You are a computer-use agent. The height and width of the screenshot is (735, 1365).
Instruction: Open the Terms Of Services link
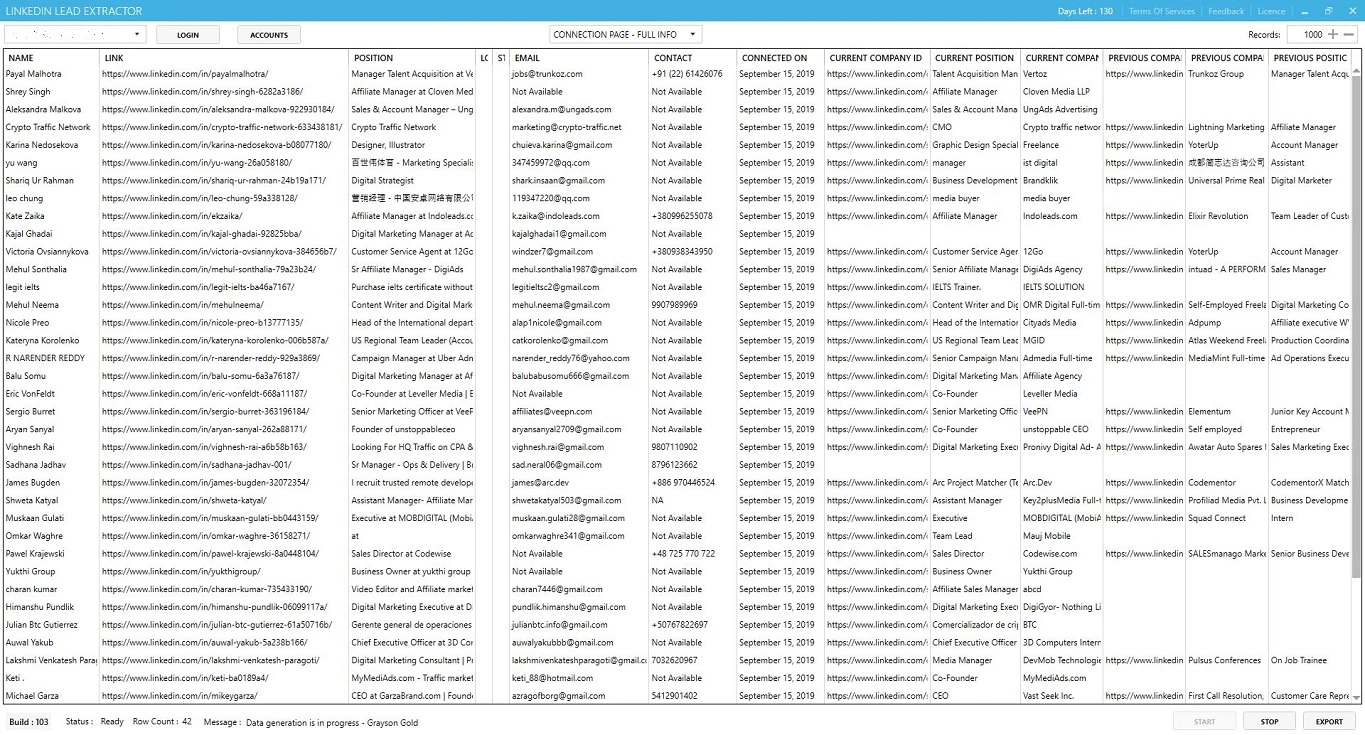point(1161,11)
